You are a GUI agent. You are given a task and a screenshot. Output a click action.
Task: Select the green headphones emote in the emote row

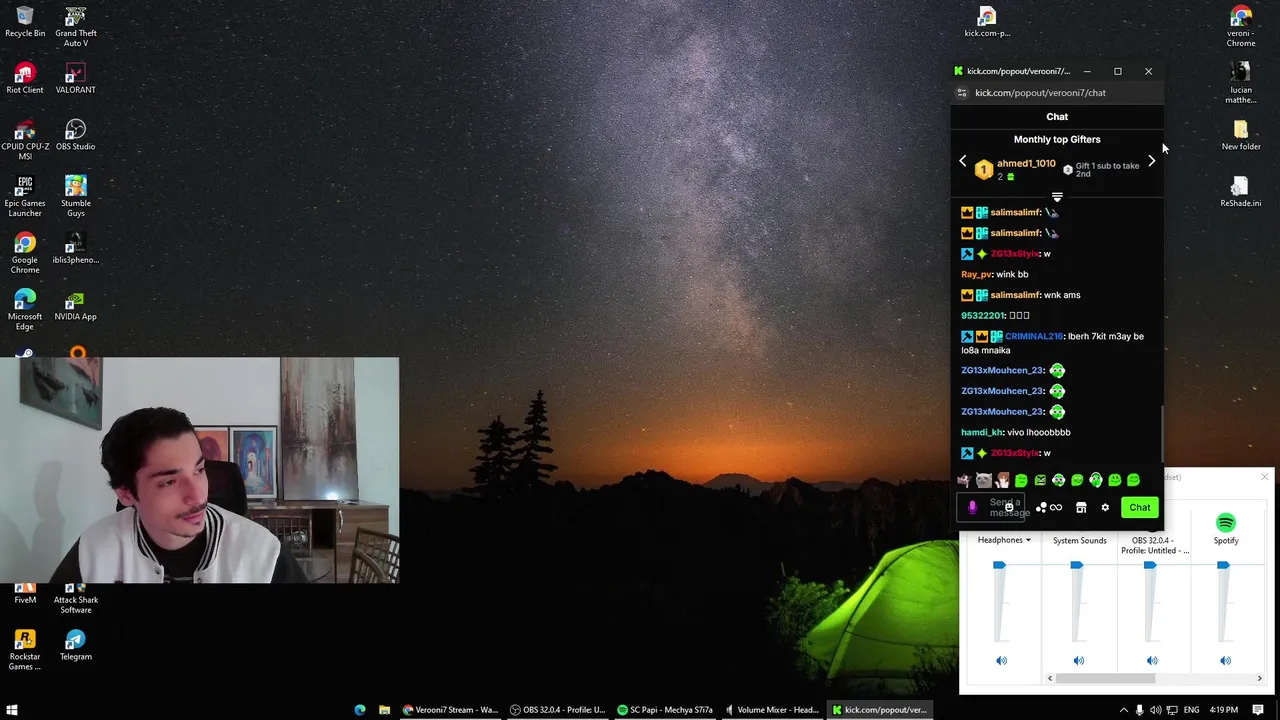click(x=1096, y=480)
